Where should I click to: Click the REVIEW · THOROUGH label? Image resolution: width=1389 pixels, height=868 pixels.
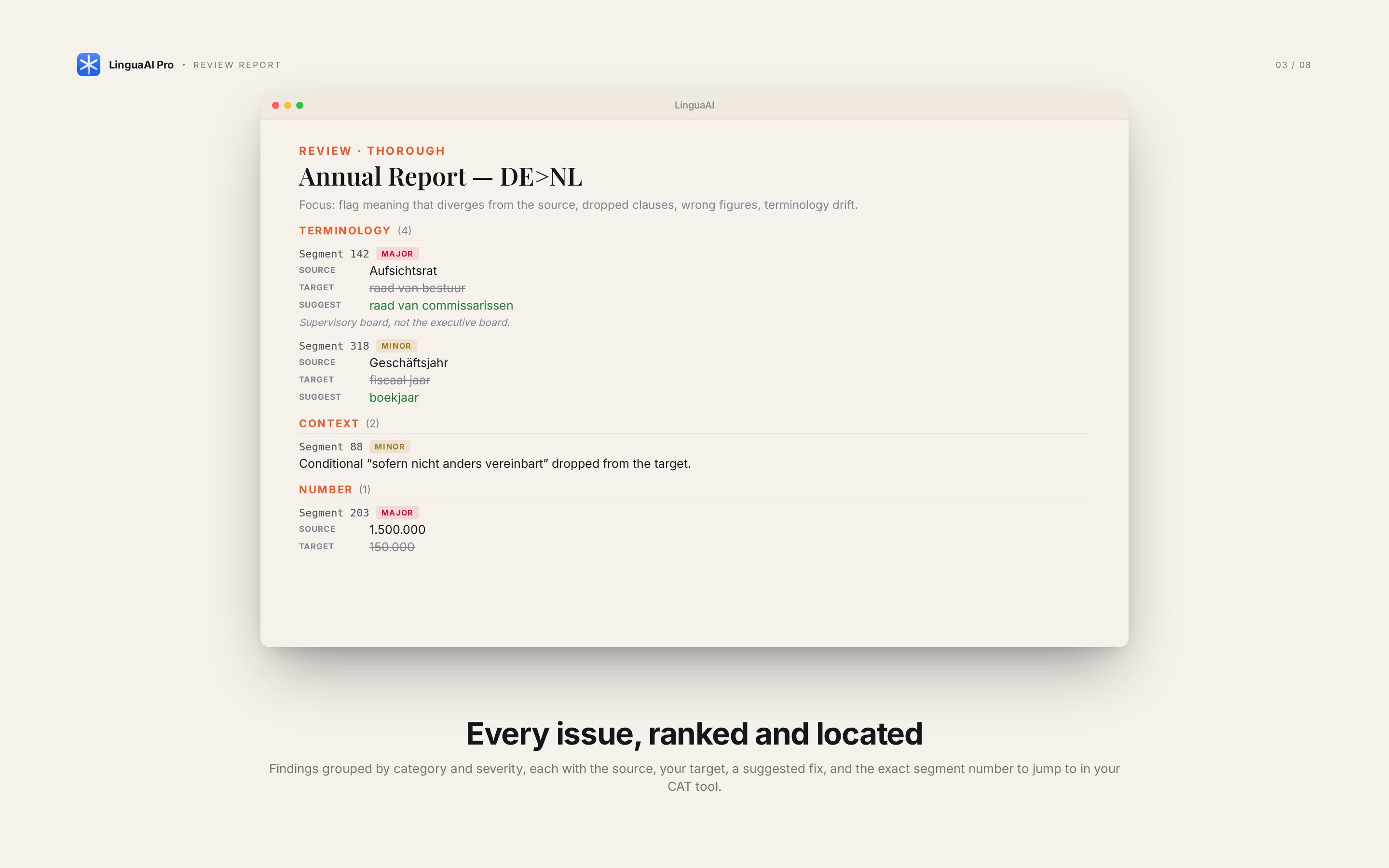click(372, 151)
